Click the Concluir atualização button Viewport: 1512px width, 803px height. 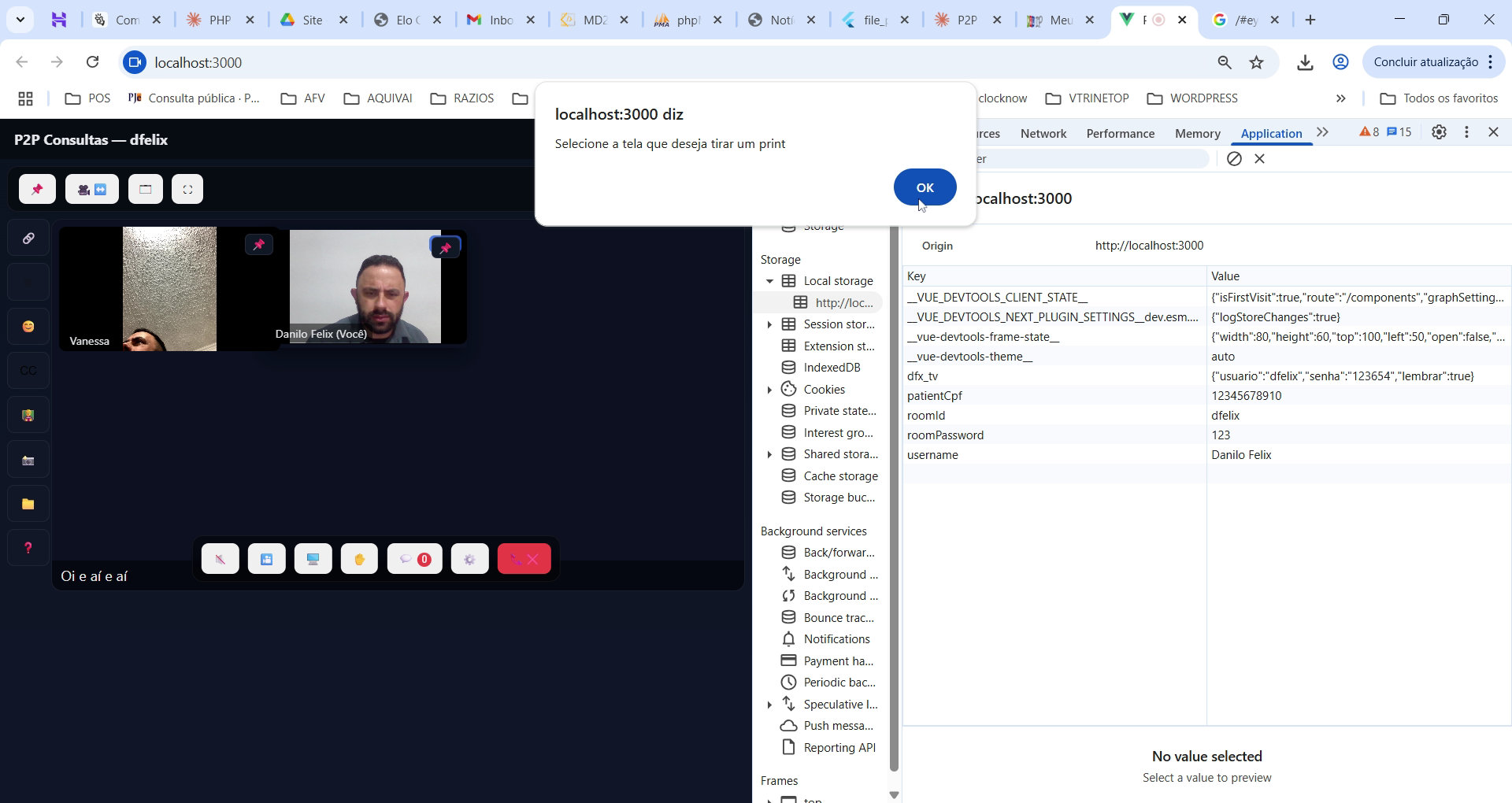[x=1425, y=62]
